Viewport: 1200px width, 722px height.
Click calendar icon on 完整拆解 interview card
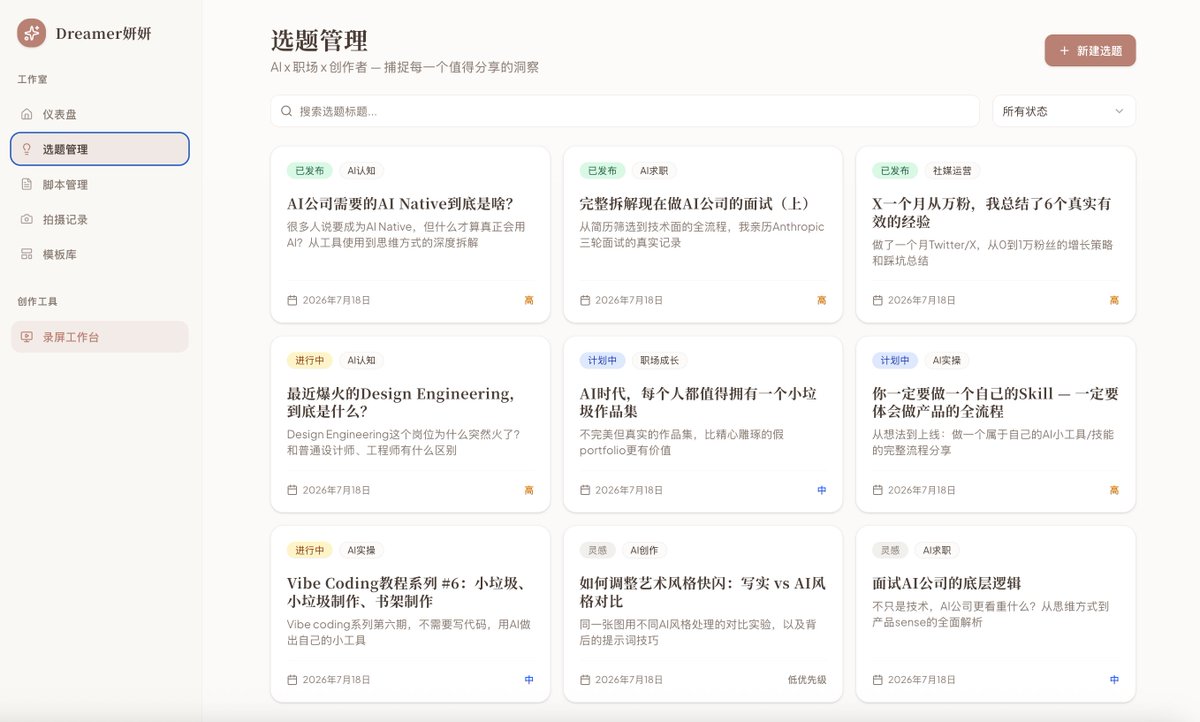click(585, 300)
